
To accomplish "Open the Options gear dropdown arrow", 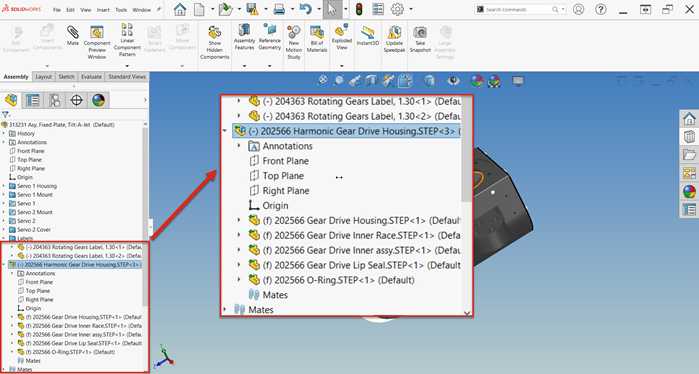I will point(411,9).
